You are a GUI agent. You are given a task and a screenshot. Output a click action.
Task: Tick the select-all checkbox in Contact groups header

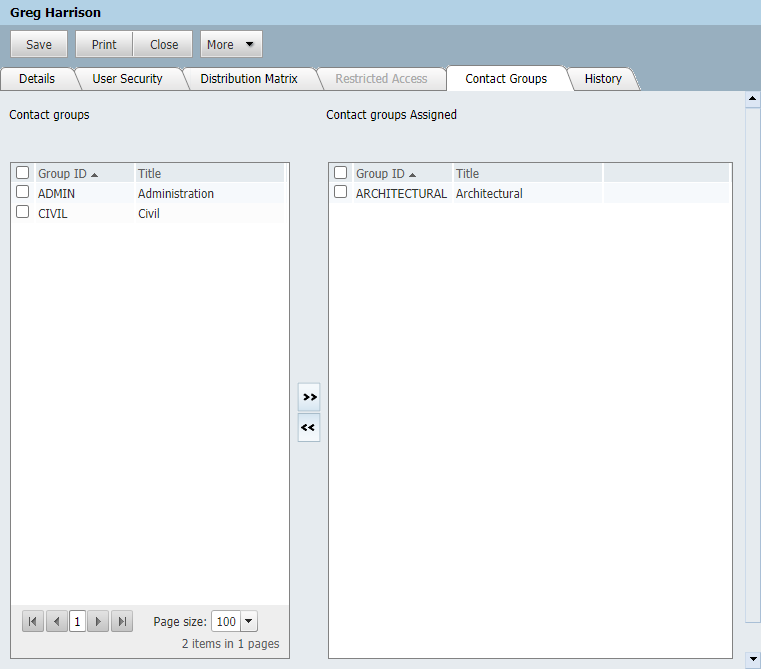pos(22,173)
